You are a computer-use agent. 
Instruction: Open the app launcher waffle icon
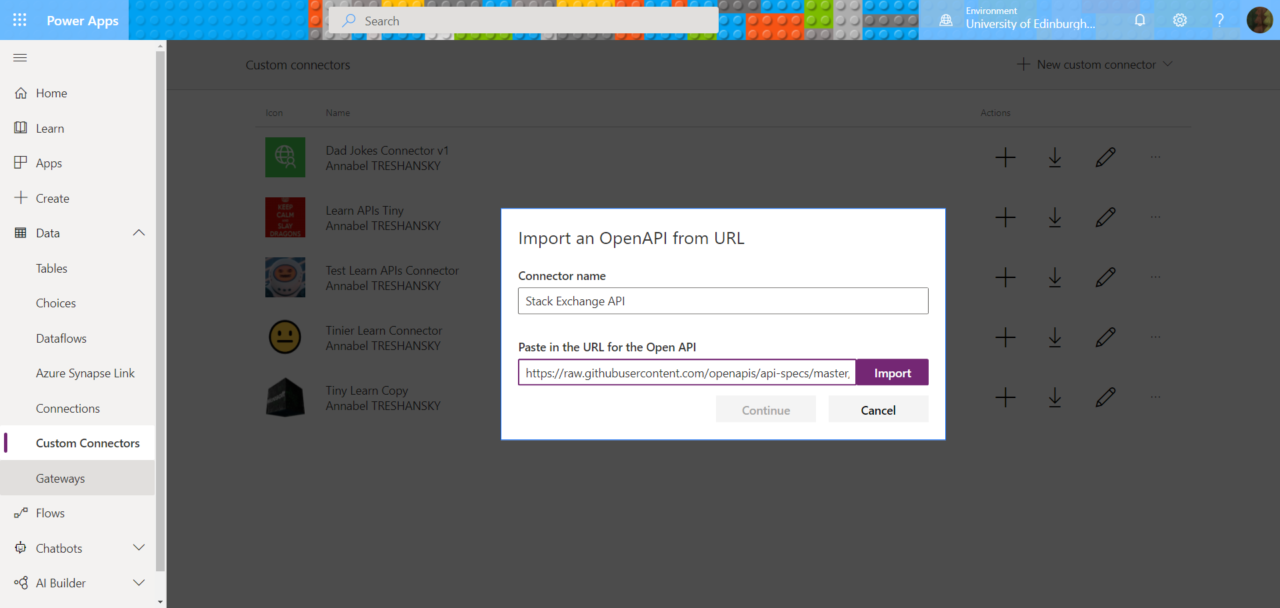[x=19, y=19]
